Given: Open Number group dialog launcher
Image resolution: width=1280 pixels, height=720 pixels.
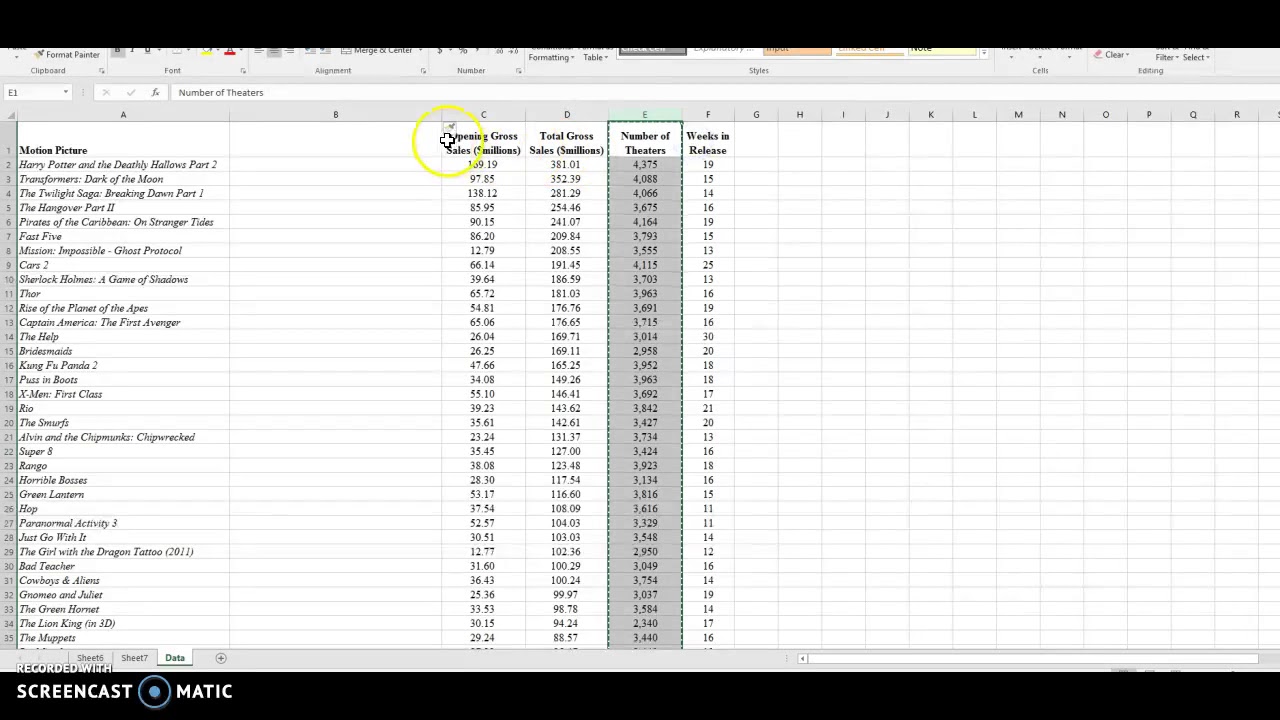Looking at the screenshot, I should pos(518,71).
